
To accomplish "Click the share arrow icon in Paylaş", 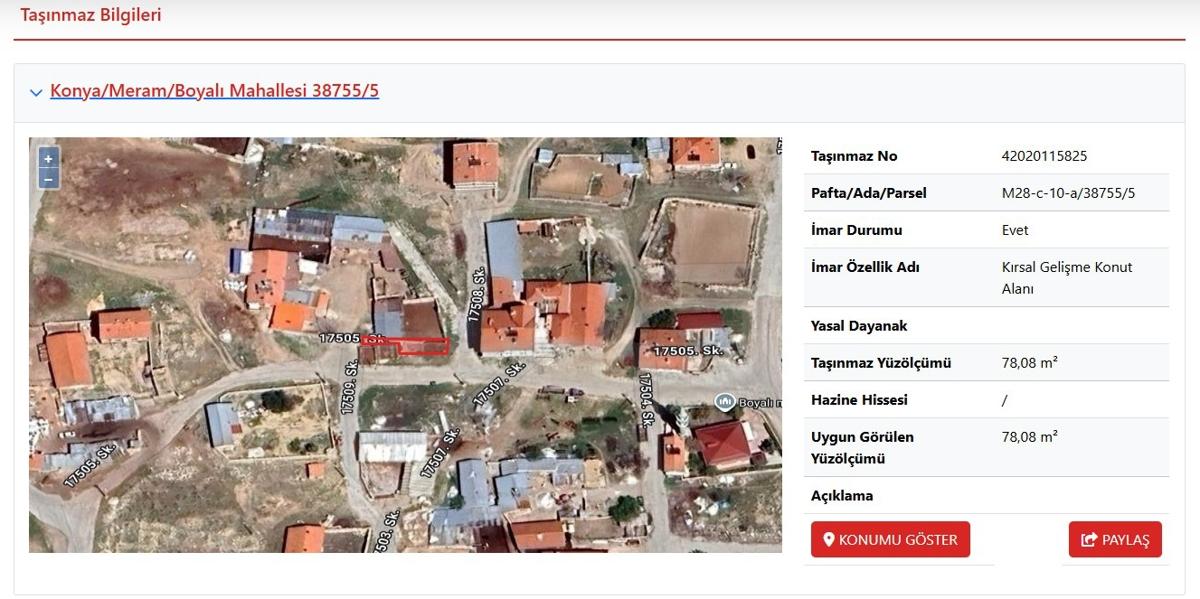I will coord(1089,540).
